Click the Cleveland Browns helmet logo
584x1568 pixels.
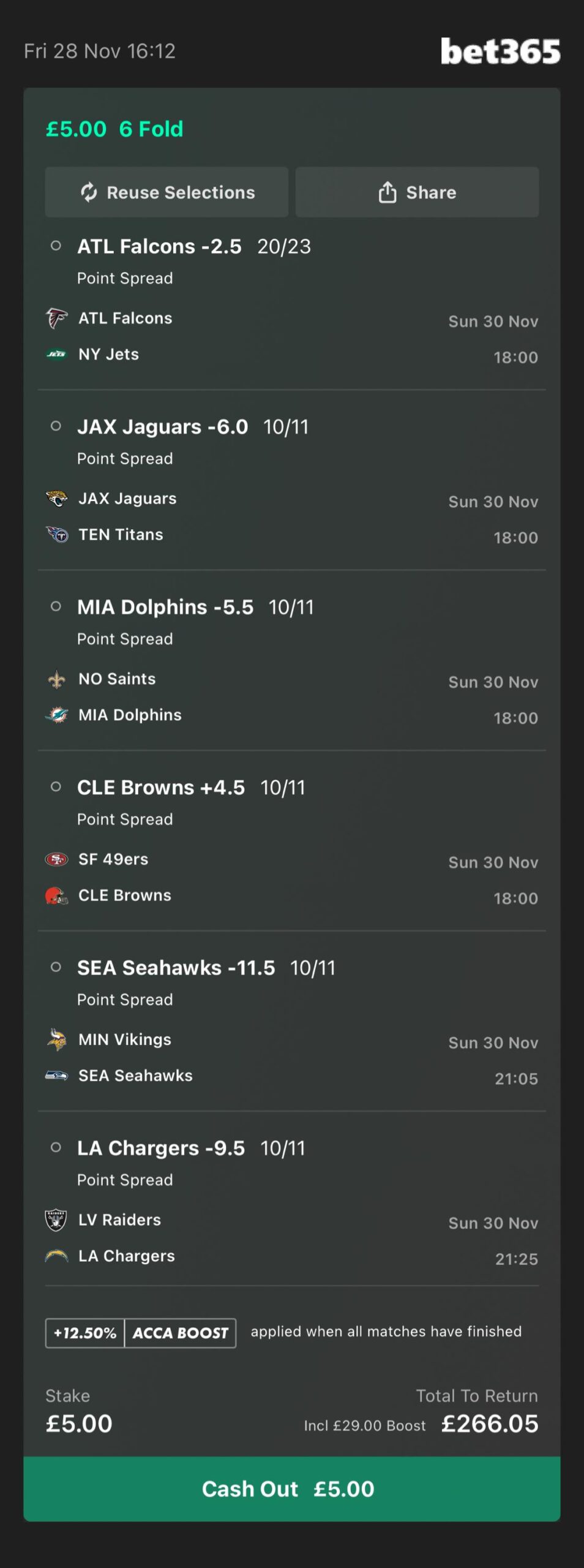coord(56,895)
